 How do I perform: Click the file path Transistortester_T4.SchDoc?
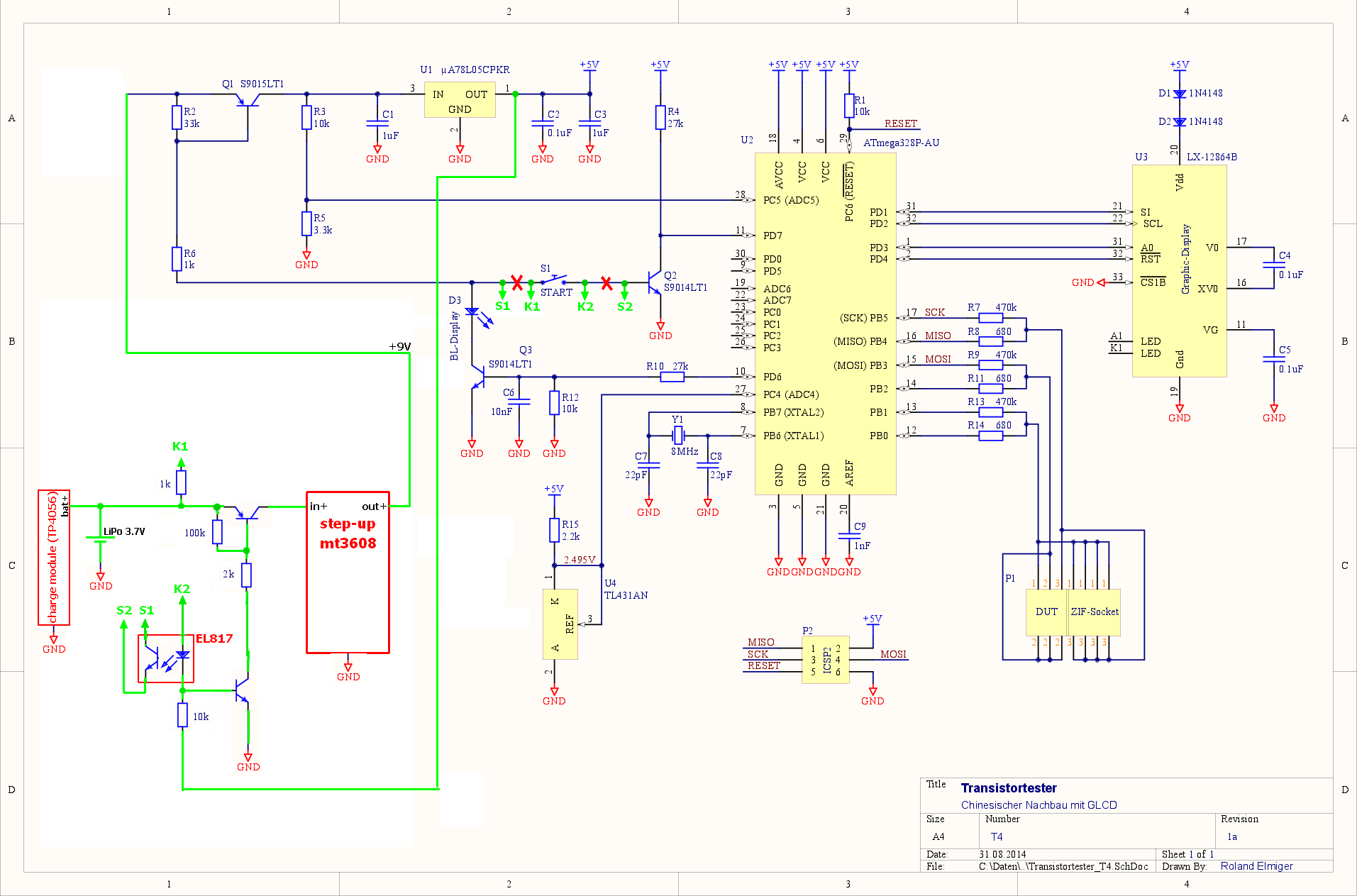1063,866
